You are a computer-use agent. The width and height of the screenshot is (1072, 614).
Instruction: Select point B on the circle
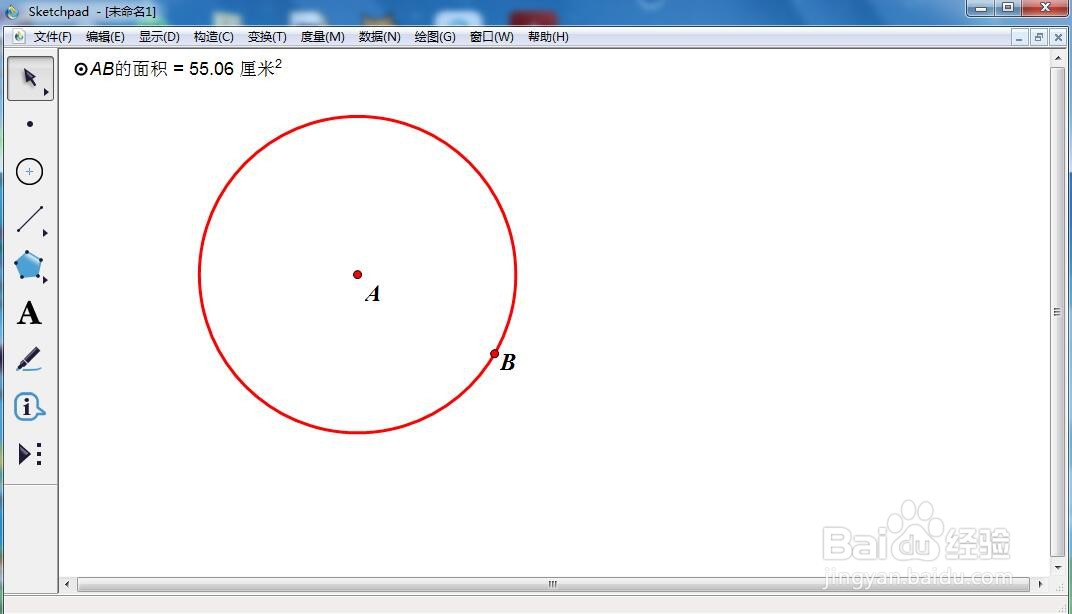494,353
